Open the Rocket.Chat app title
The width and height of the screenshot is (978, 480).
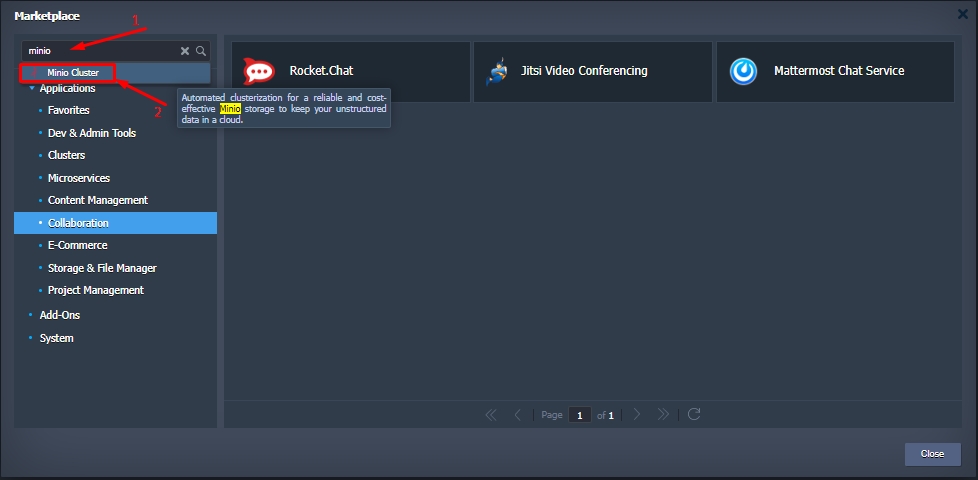pyautogui.click(x=321, y=71)
